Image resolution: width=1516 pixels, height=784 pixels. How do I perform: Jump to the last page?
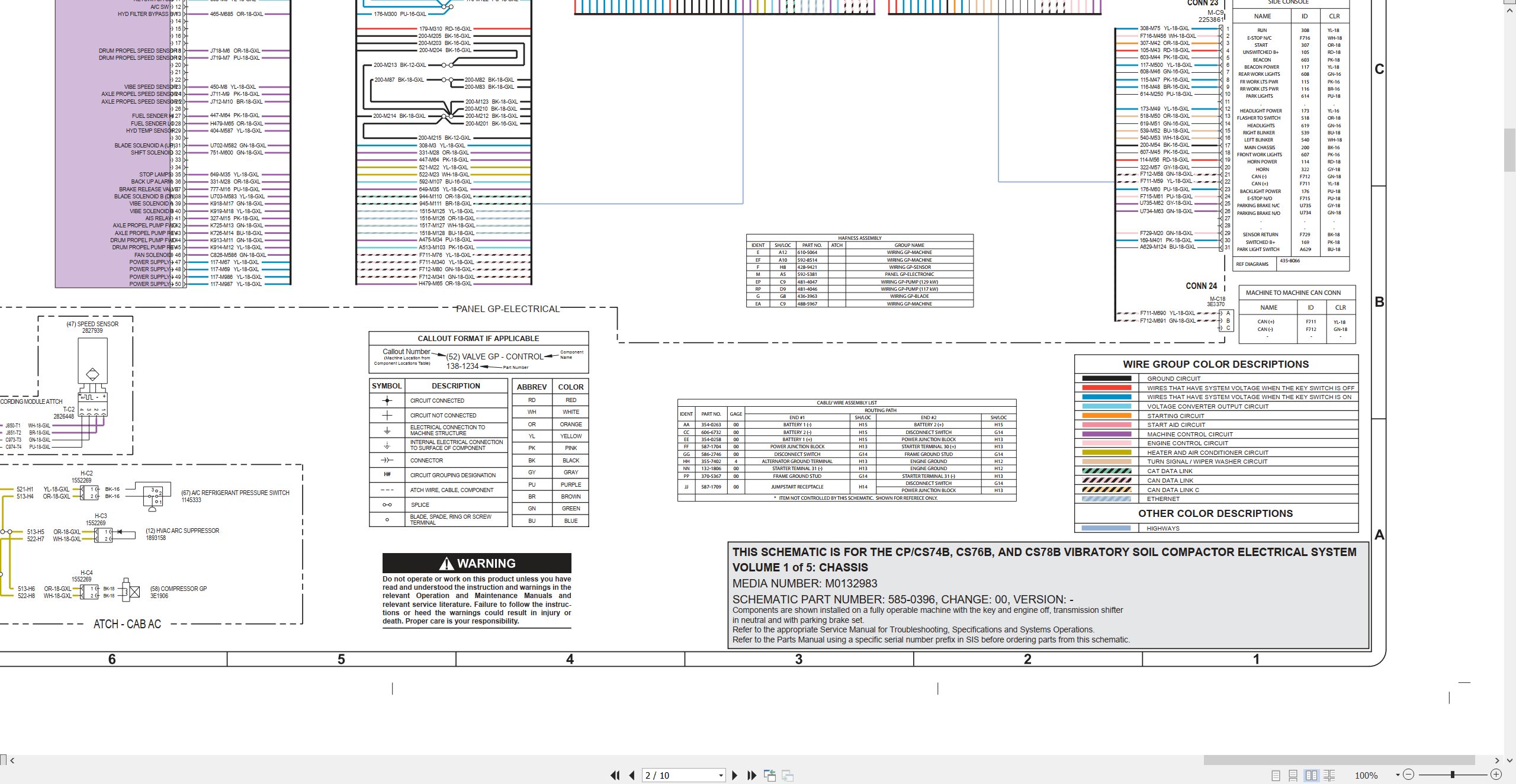(x=752, y=775)
